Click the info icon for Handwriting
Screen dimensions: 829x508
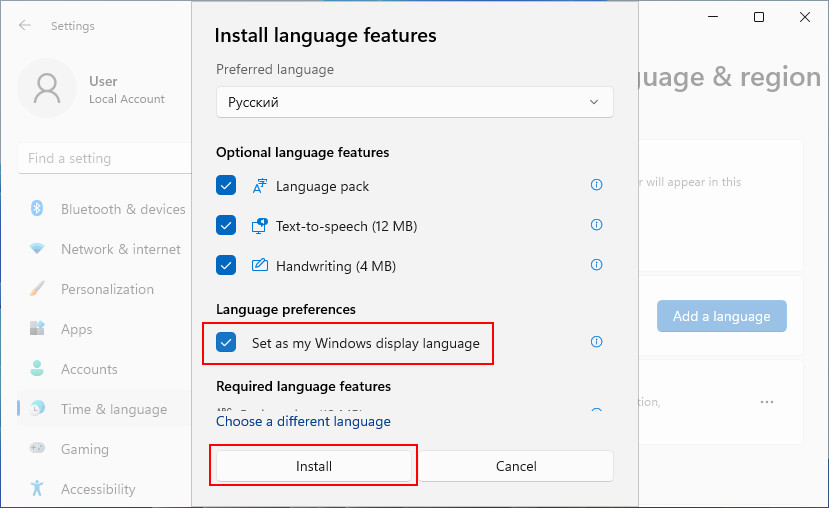pos(597,265)
